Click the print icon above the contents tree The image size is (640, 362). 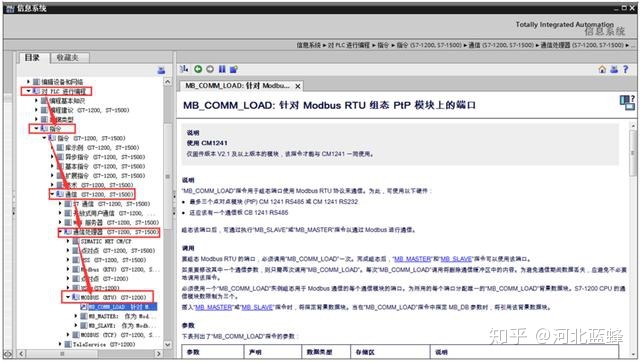pyautogui.click(x=161, y=71)
